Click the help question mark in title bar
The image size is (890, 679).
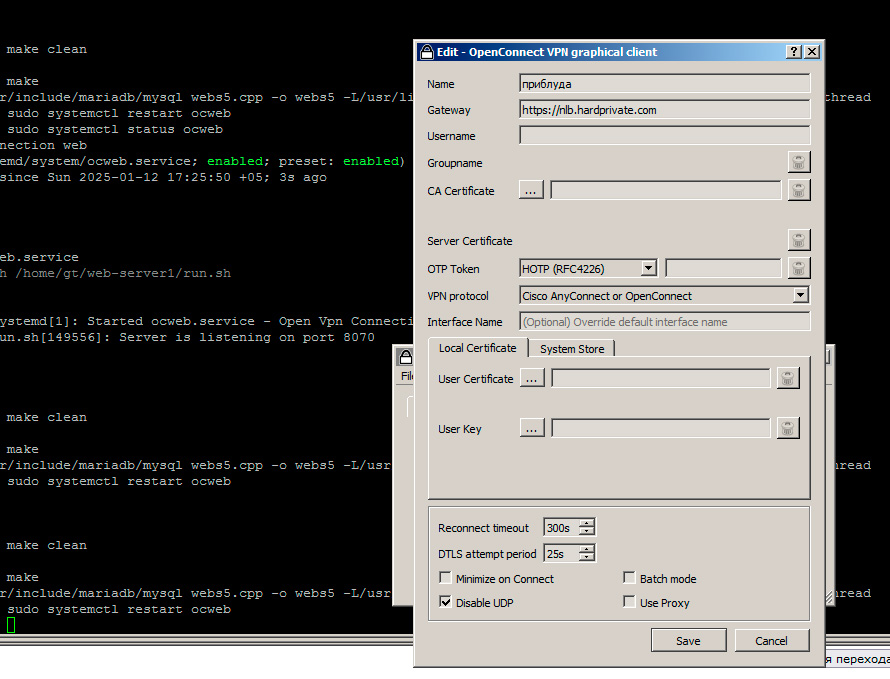coord(794,52)
